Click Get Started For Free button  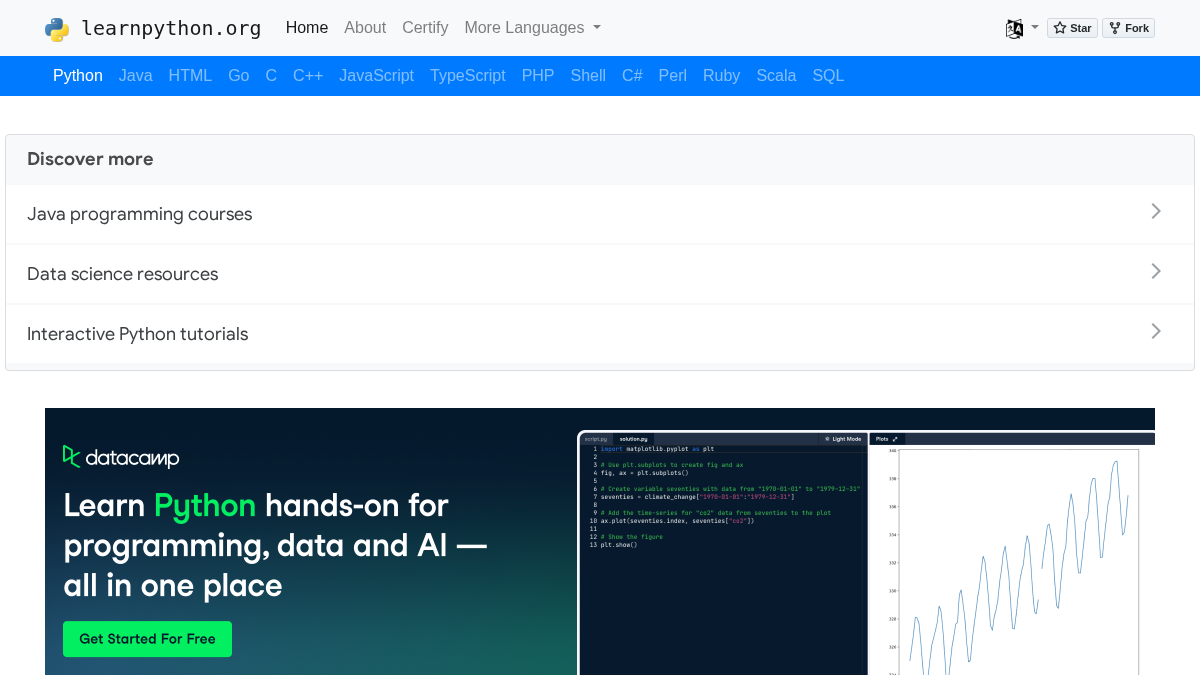(x=147, y=639)
